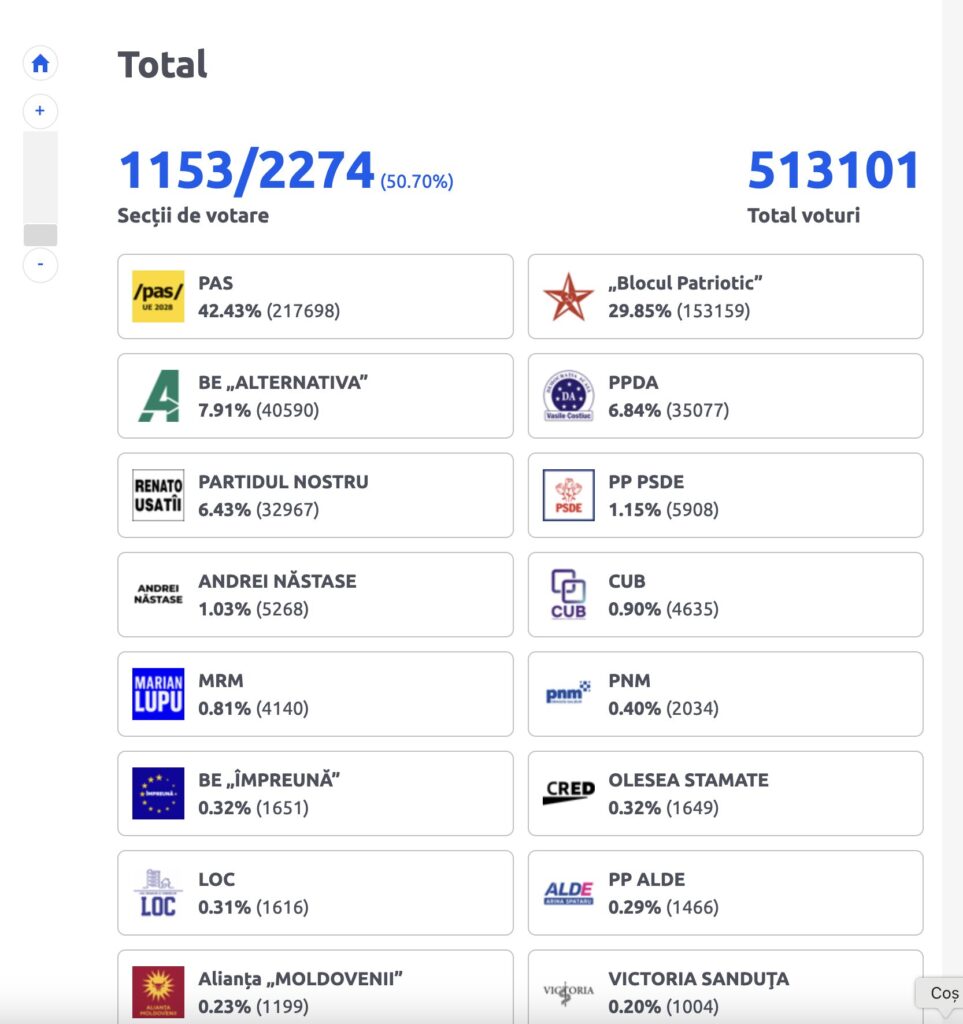Zoom in with the plus button
The image size is (963, 1024).
tap(40, 111)
